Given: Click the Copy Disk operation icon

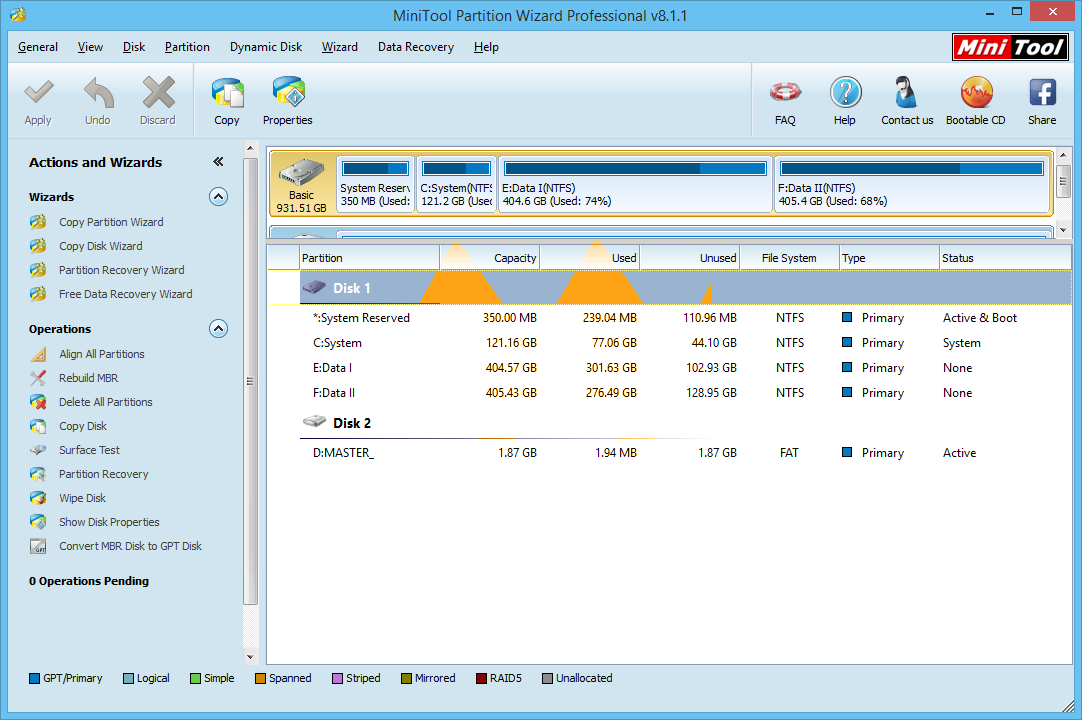Looking at the screenshot, I should (38, 426).
